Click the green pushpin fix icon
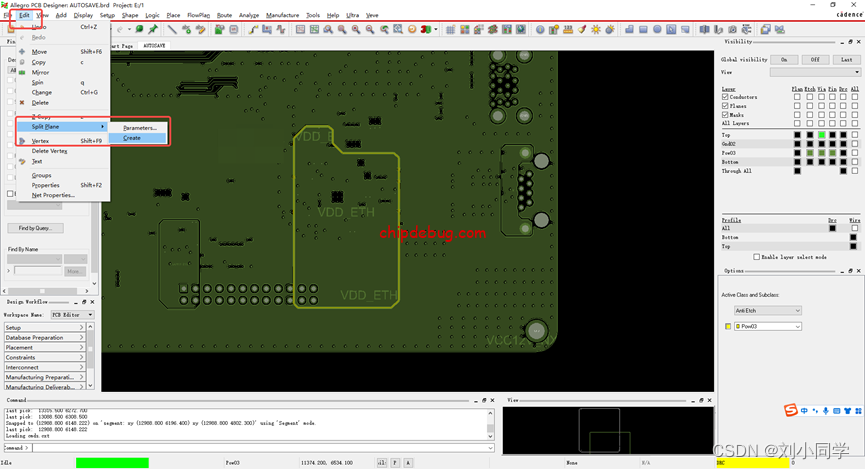The width and height of the screenshot is (865, 469). click(x=154, y=30)
